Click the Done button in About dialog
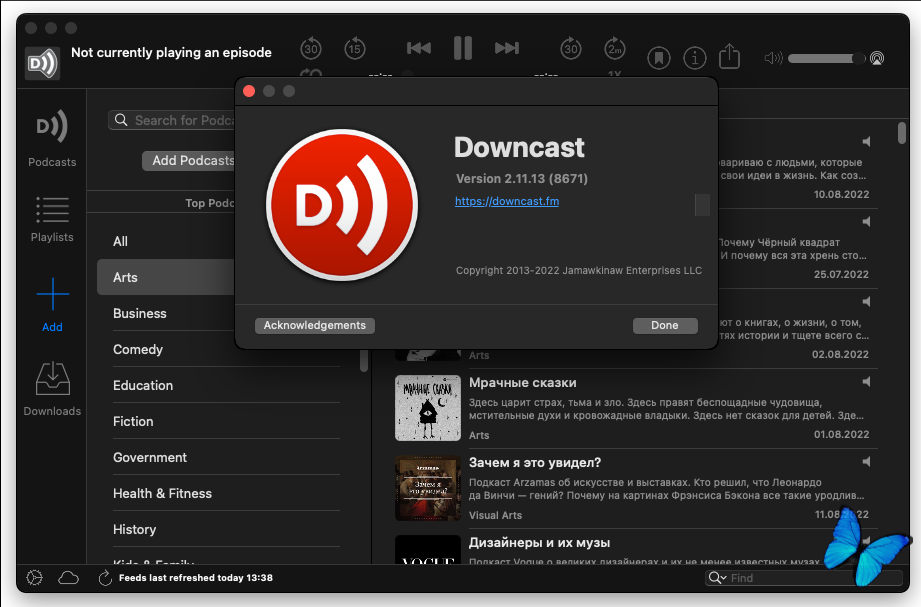The image size is (921, 607). (665, 325)
